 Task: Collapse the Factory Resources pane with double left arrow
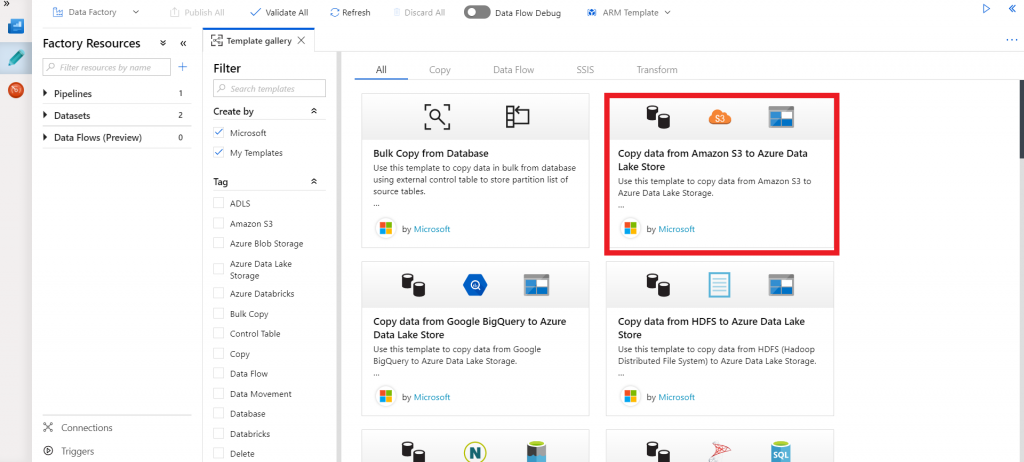184,43
